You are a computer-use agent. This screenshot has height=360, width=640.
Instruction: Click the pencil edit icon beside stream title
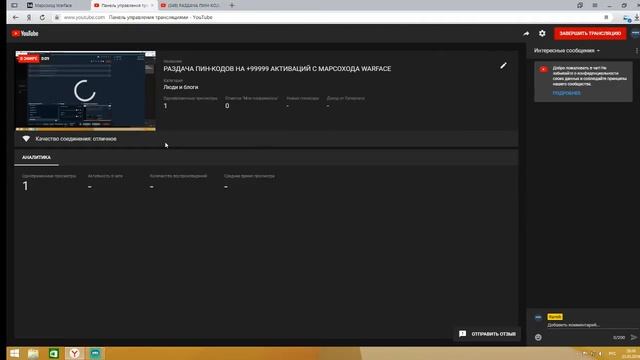503,66
